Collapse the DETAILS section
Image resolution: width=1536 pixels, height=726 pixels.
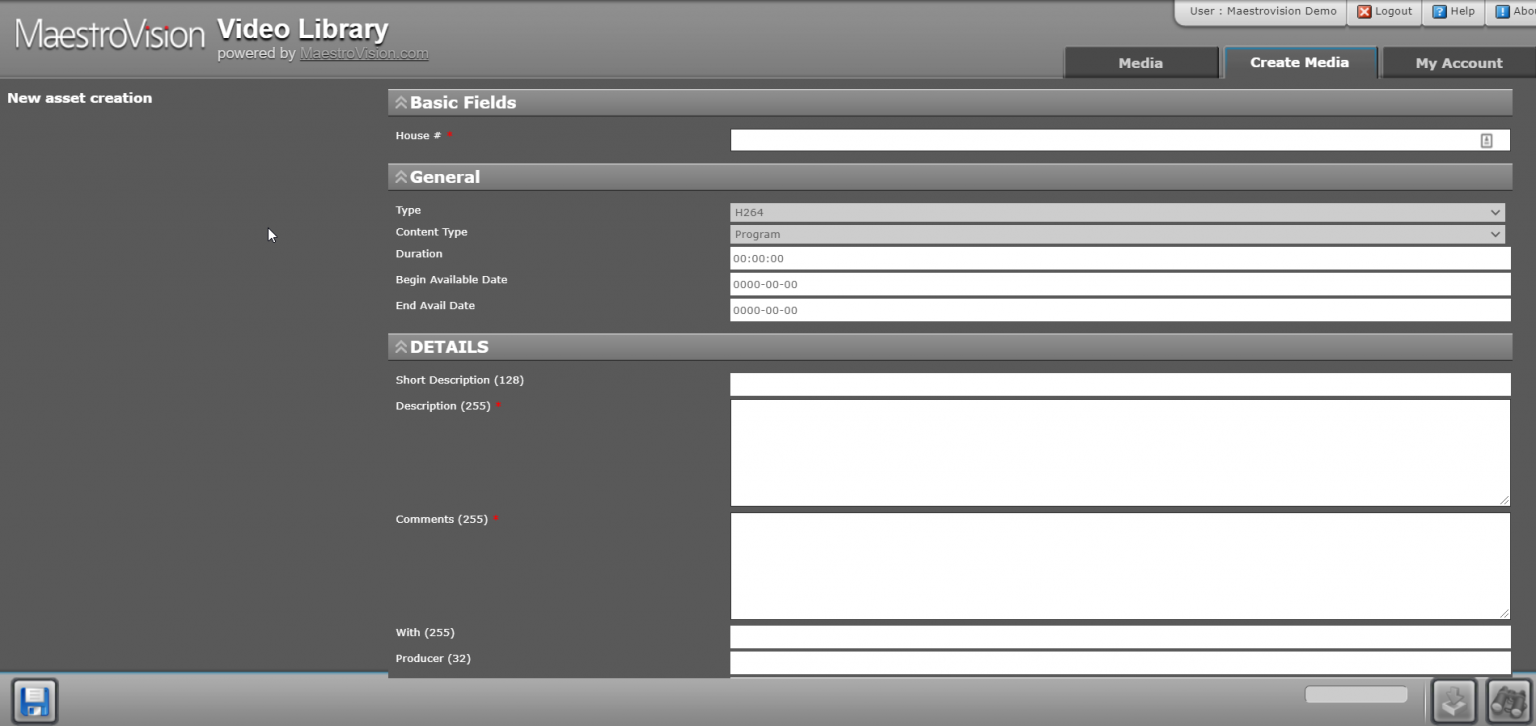(x=400, y=346)
